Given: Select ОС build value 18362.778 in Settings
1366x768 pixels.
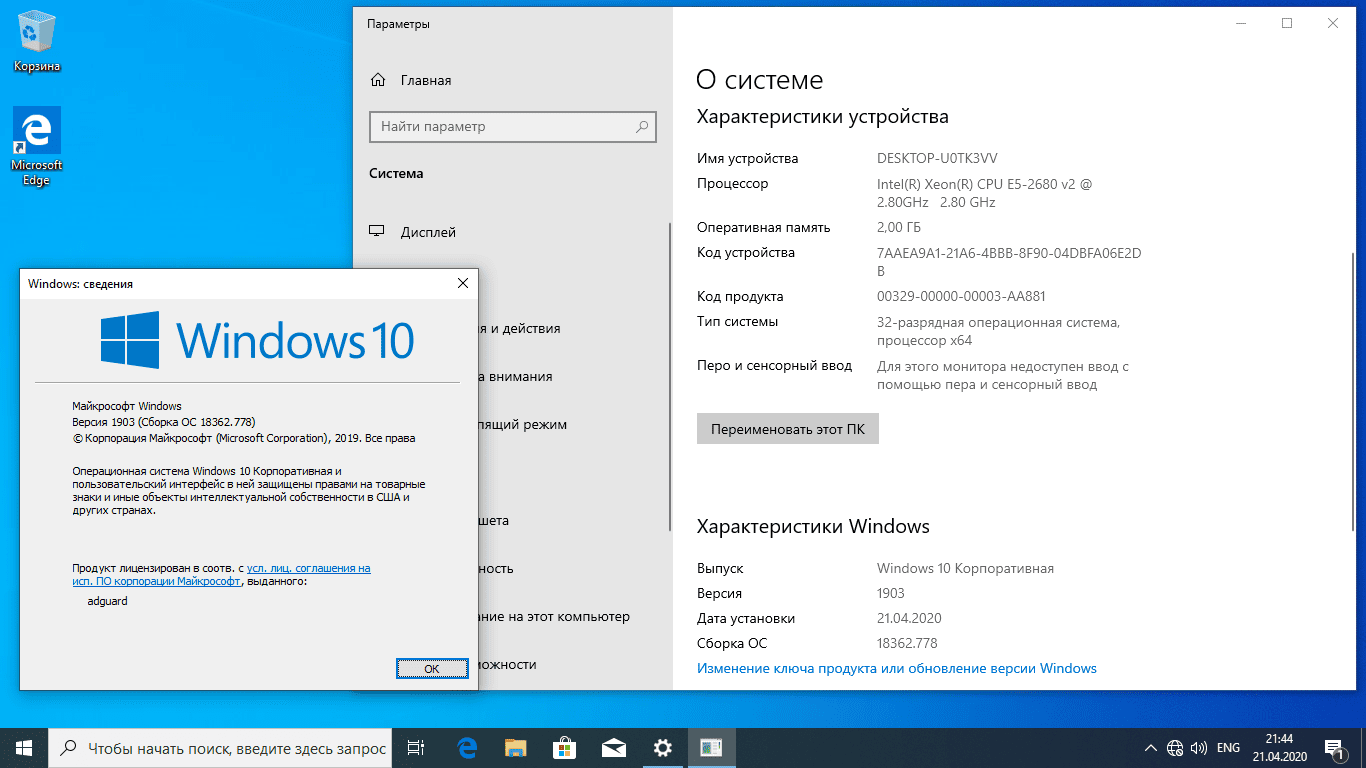Looking at the screenshot, I should click(907, 643).
